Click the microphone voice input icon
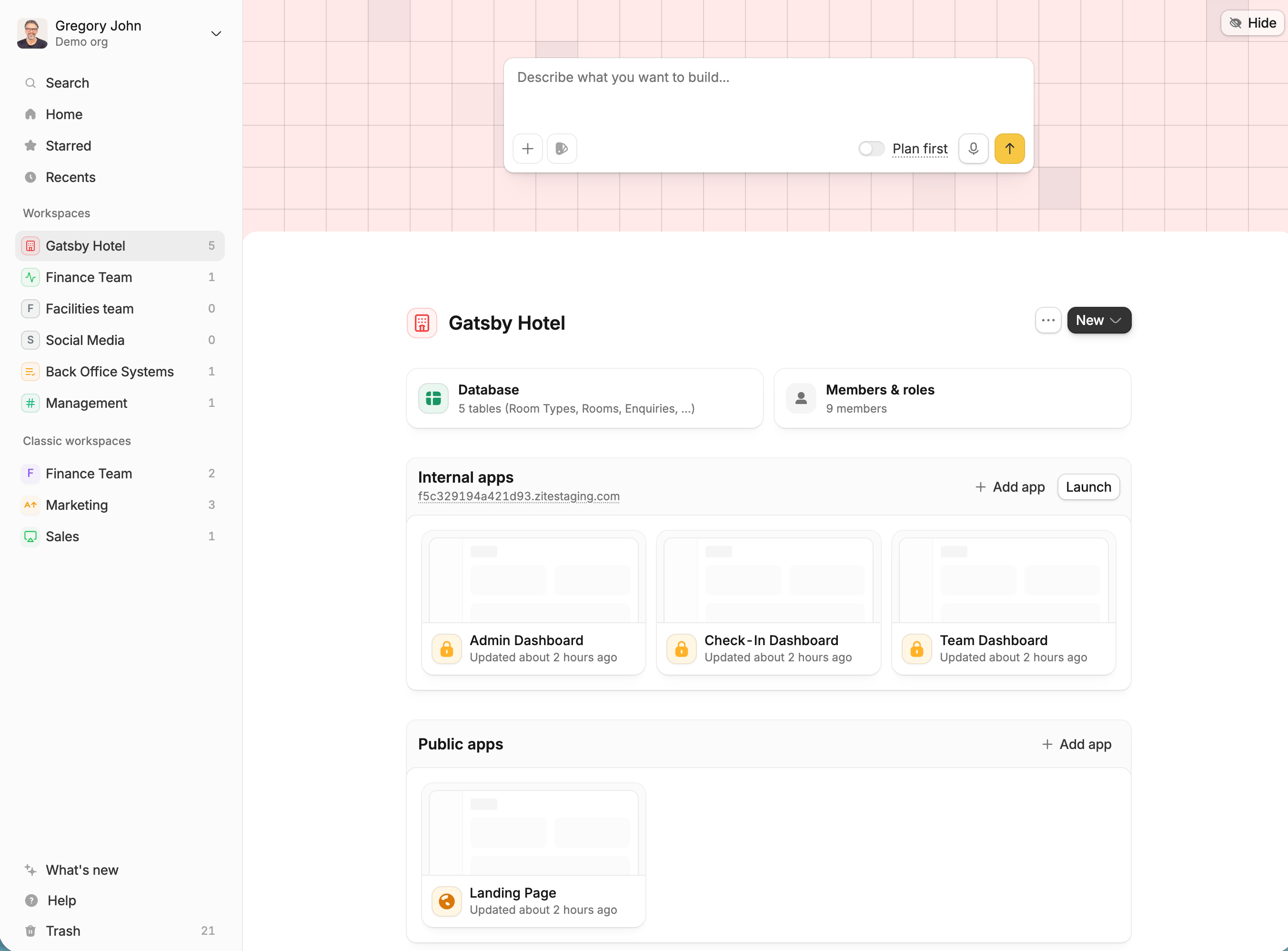This screenshot has width=1288, height=951. pyautogui.click(x=973, y=149)
